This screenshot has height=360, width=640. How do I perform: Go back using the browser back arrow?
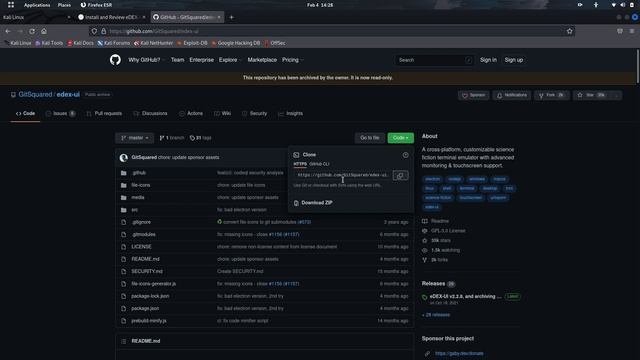coord(8,31)
